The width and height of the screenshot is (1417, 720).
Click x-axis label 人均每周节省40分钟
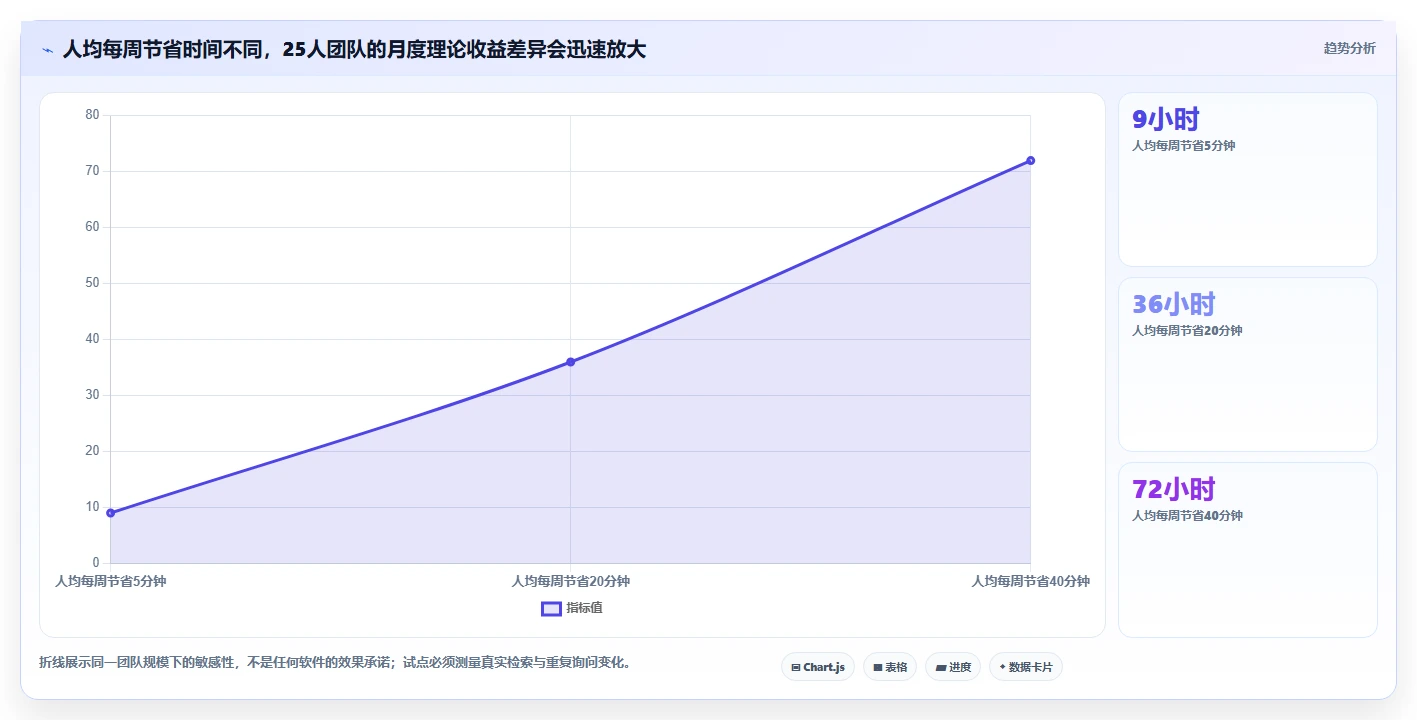coord(1031,581)
